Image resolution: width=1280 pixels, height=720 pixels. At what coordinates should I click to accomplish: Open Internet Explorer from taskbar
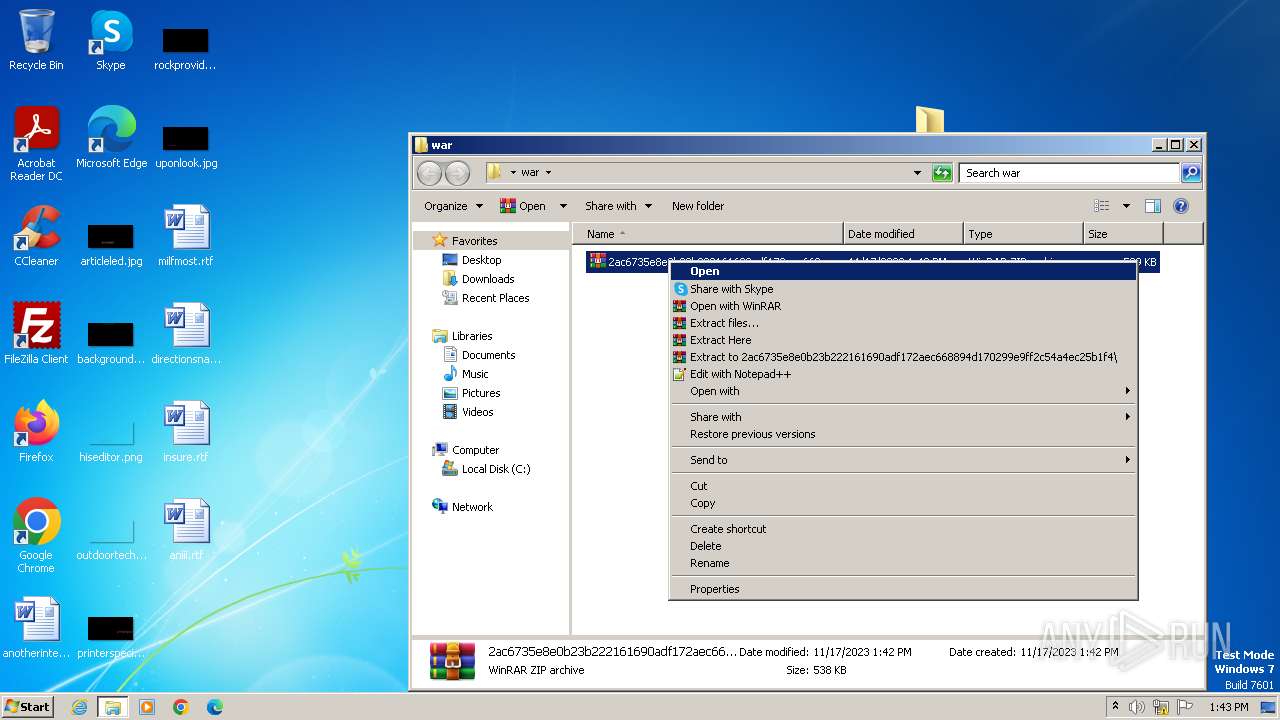point(79,707)
